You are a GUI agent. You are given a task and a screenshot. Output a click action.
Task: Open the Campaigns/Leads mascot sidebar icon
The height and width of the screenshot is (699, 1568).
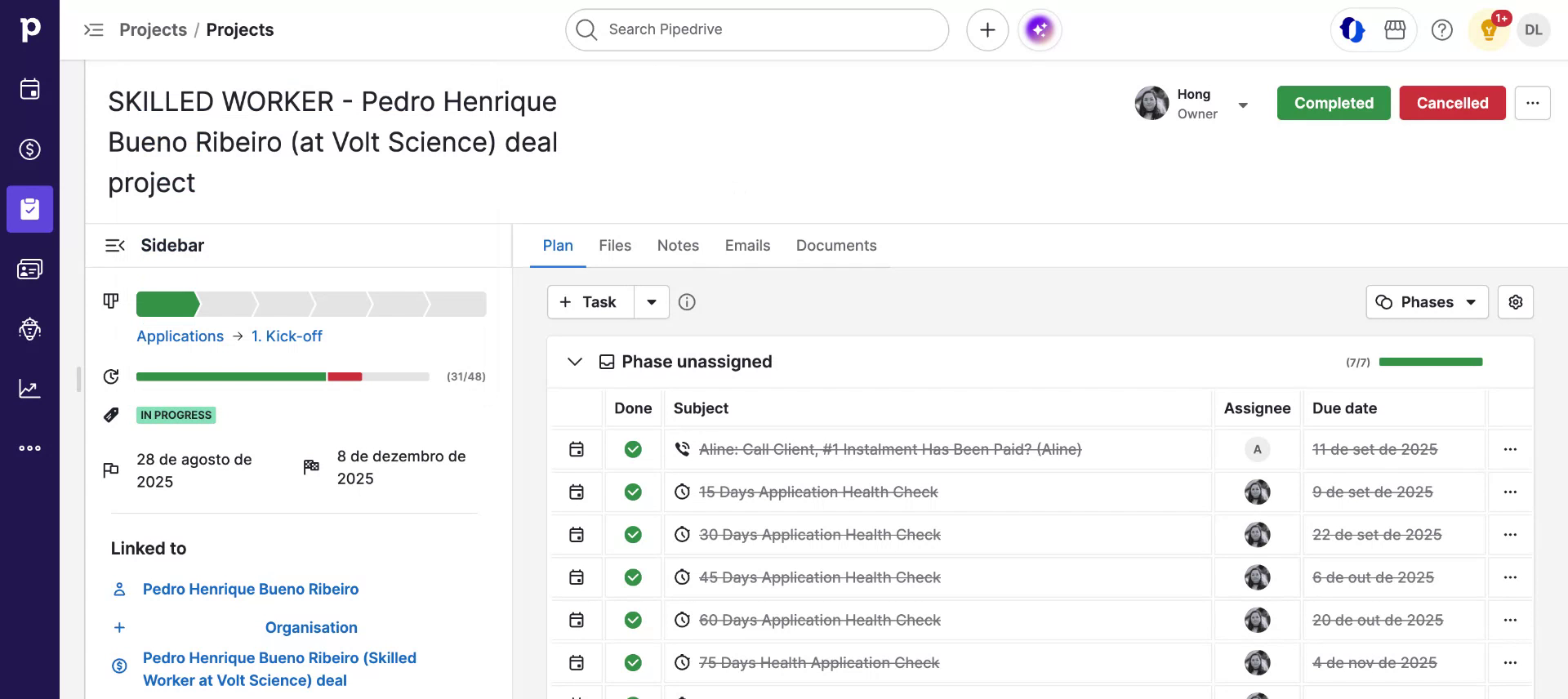[x=29, y=328]
